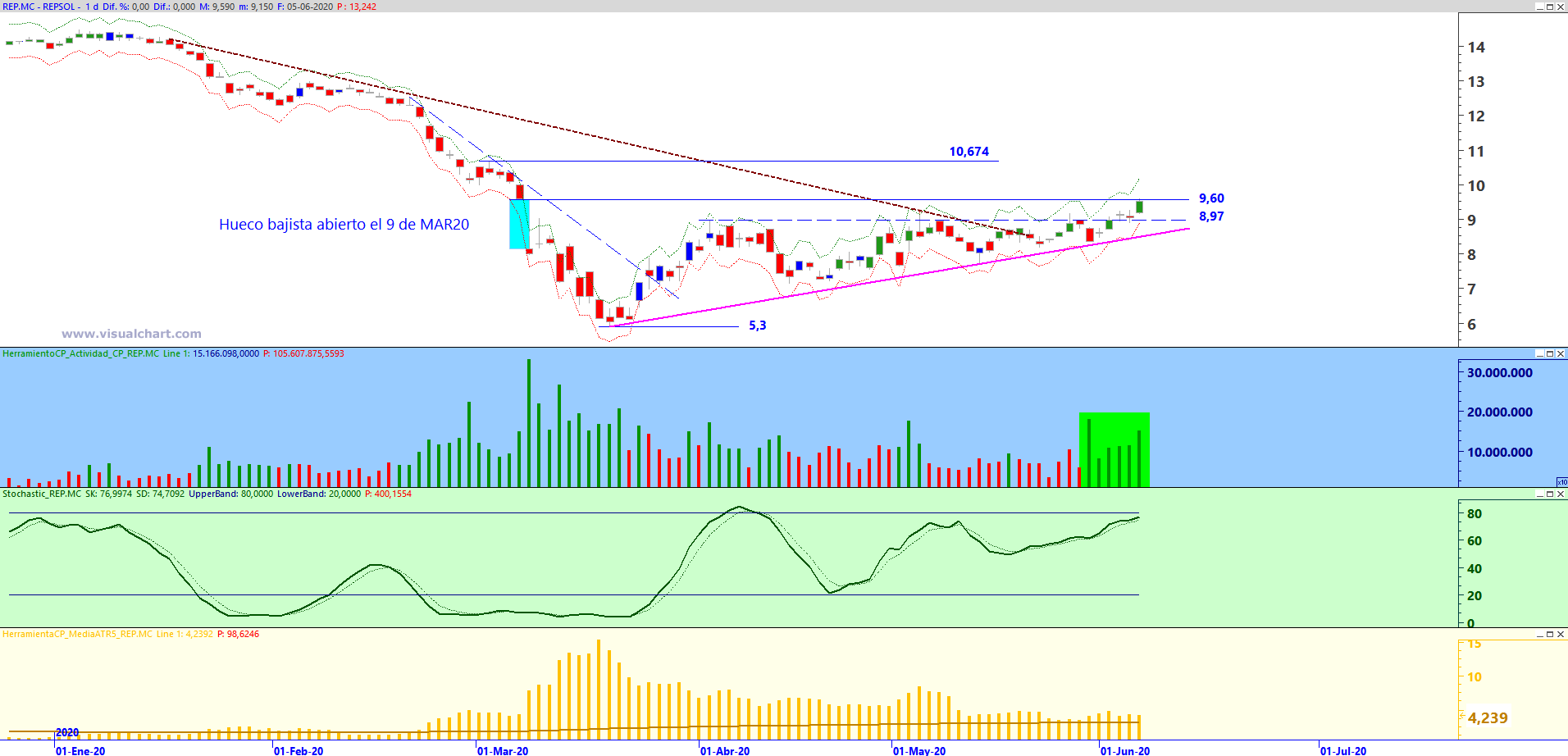This screenshot has height=756, width=1568.
Task: Maximize the REPSOL price chart pane
Action: (x=1550, y=7)
